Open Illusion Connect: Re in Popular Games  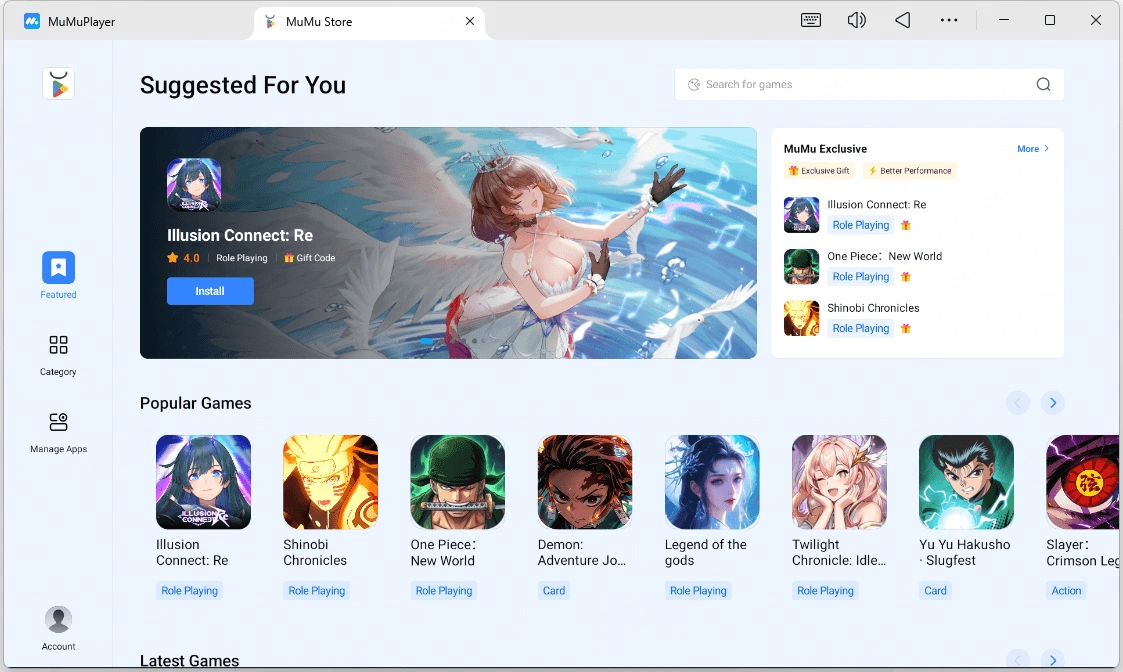(x=203, y=482)
